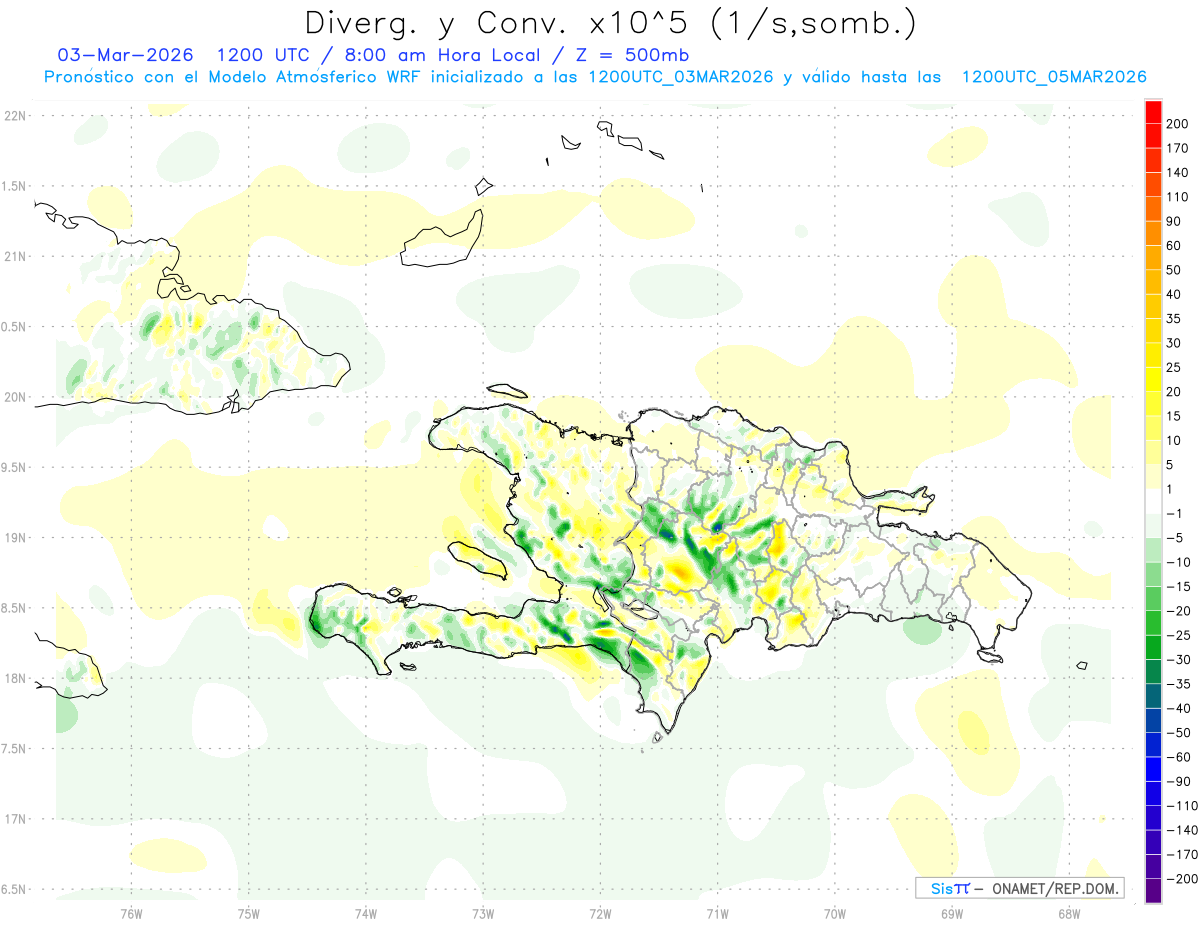Click the '71W' longitude label
The image size is (1200, 927).
click(x=717, y=913)
